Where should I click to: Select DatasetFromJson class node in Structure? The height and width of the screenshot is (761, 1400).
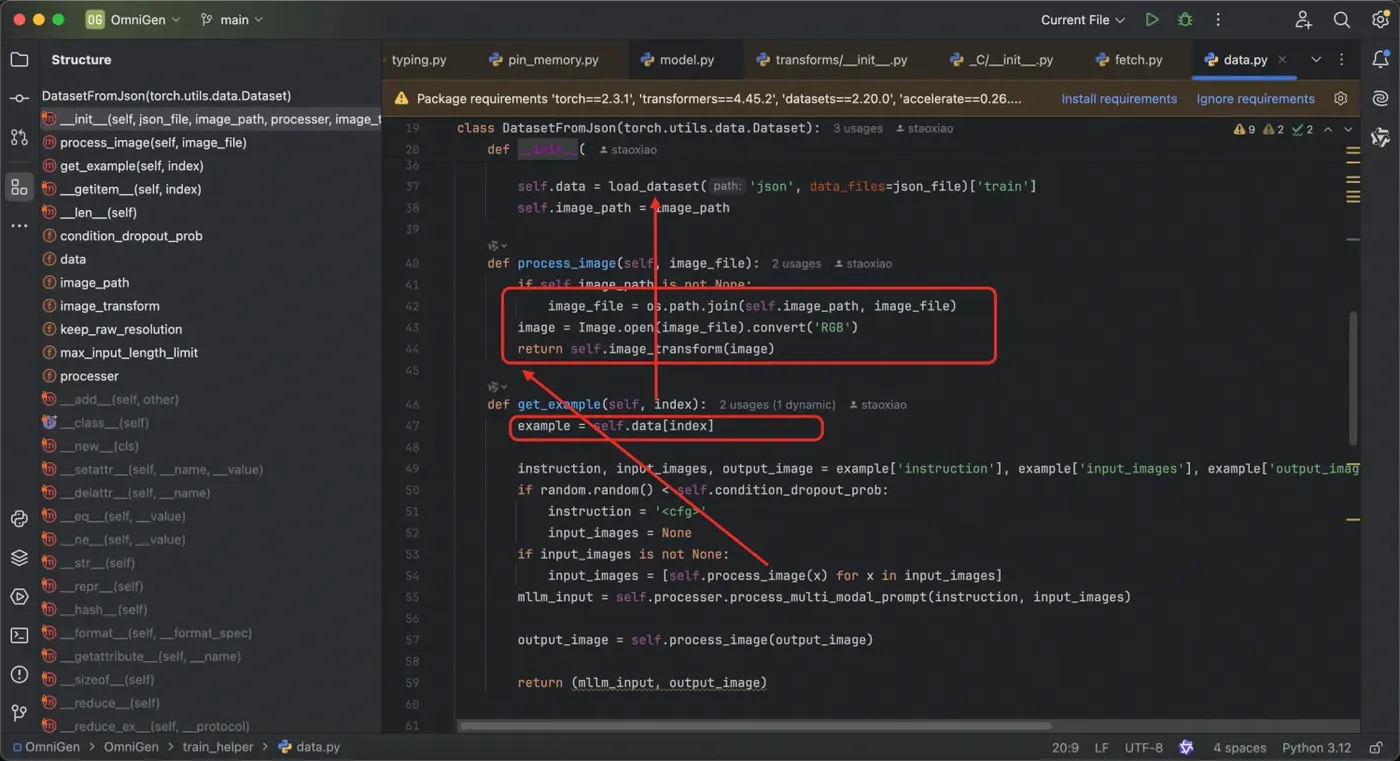166,96
